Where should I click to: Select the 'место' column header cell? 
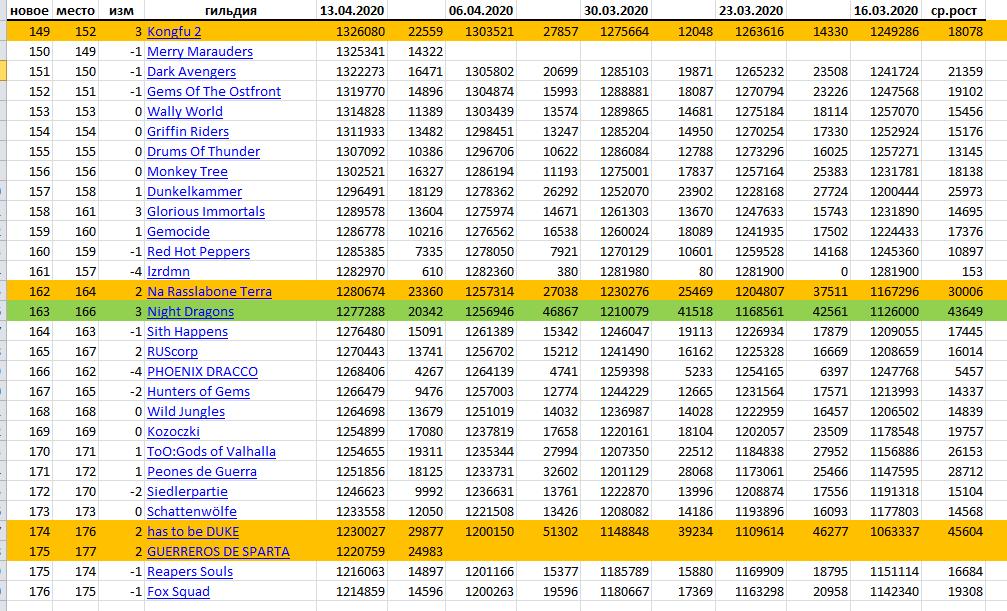pyautogui.click(x=75, y=10)
